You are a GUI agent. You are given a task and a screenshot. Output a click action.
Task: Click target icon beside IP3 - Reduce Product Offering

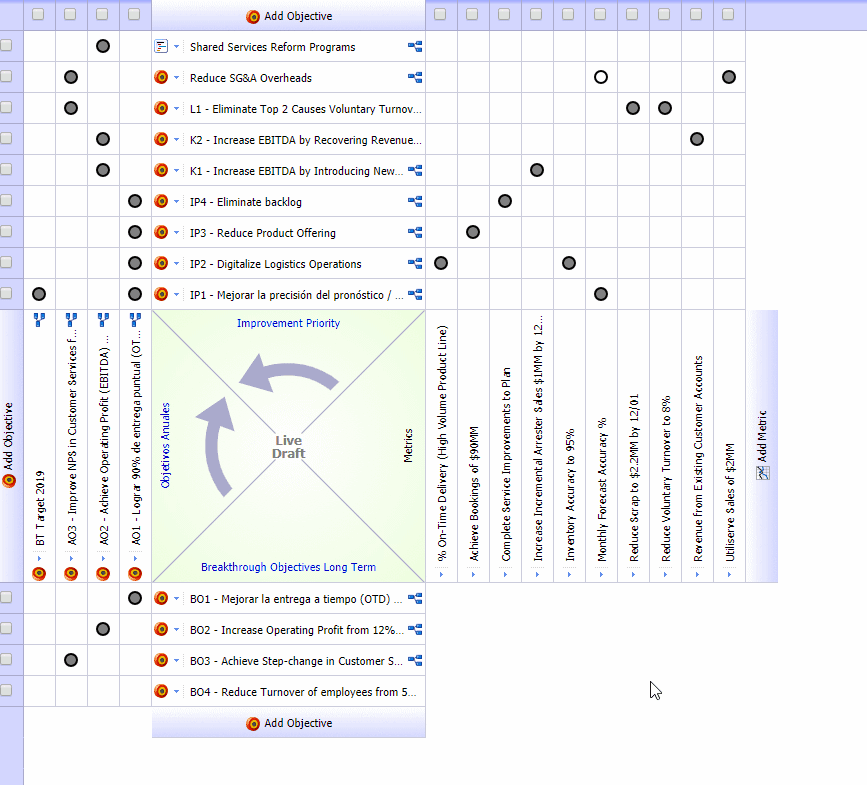[161, 233]
